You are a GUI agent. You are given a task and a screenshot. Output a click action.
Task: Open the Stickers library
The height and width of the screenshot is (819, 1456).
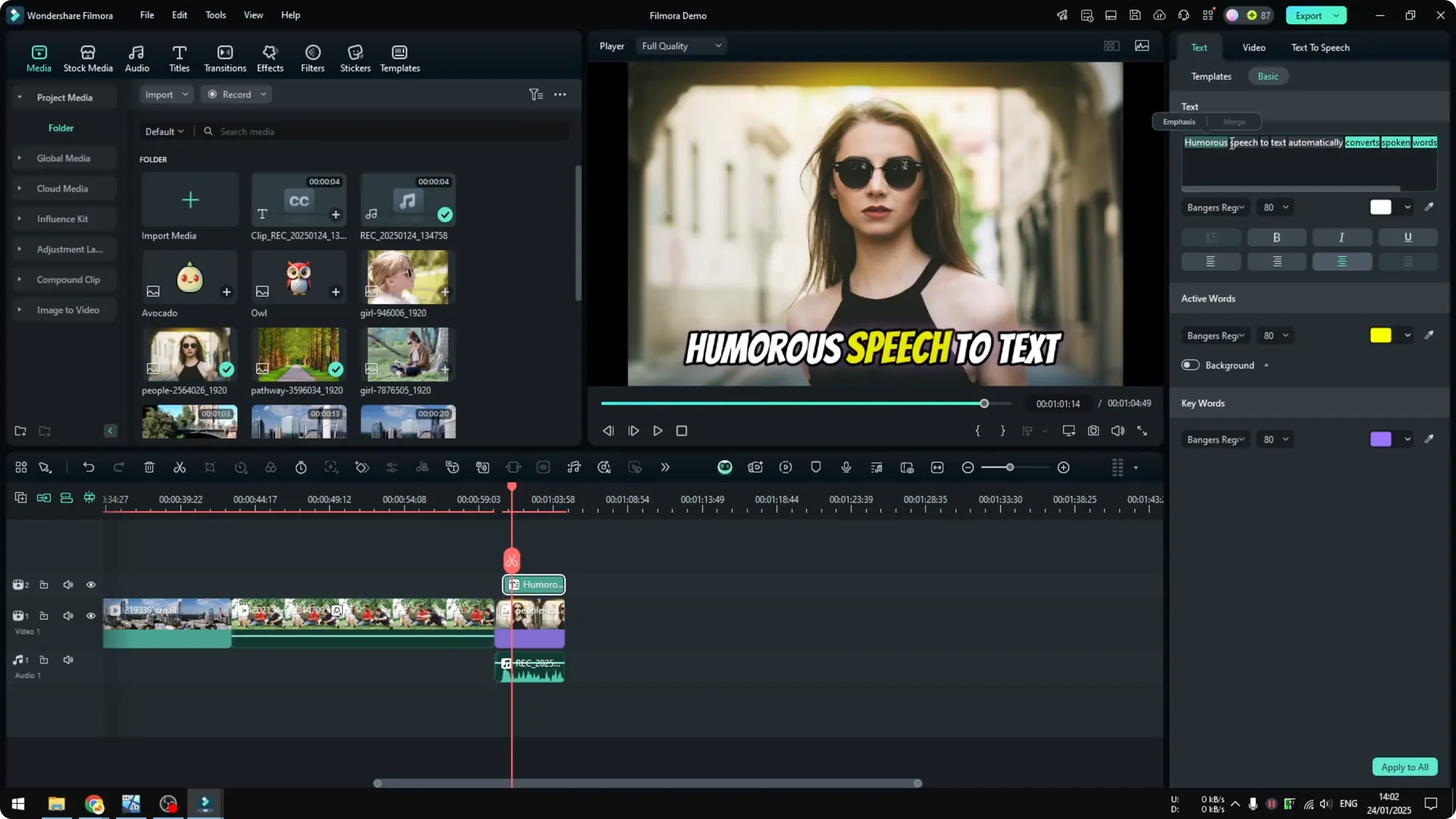(355, 58)
